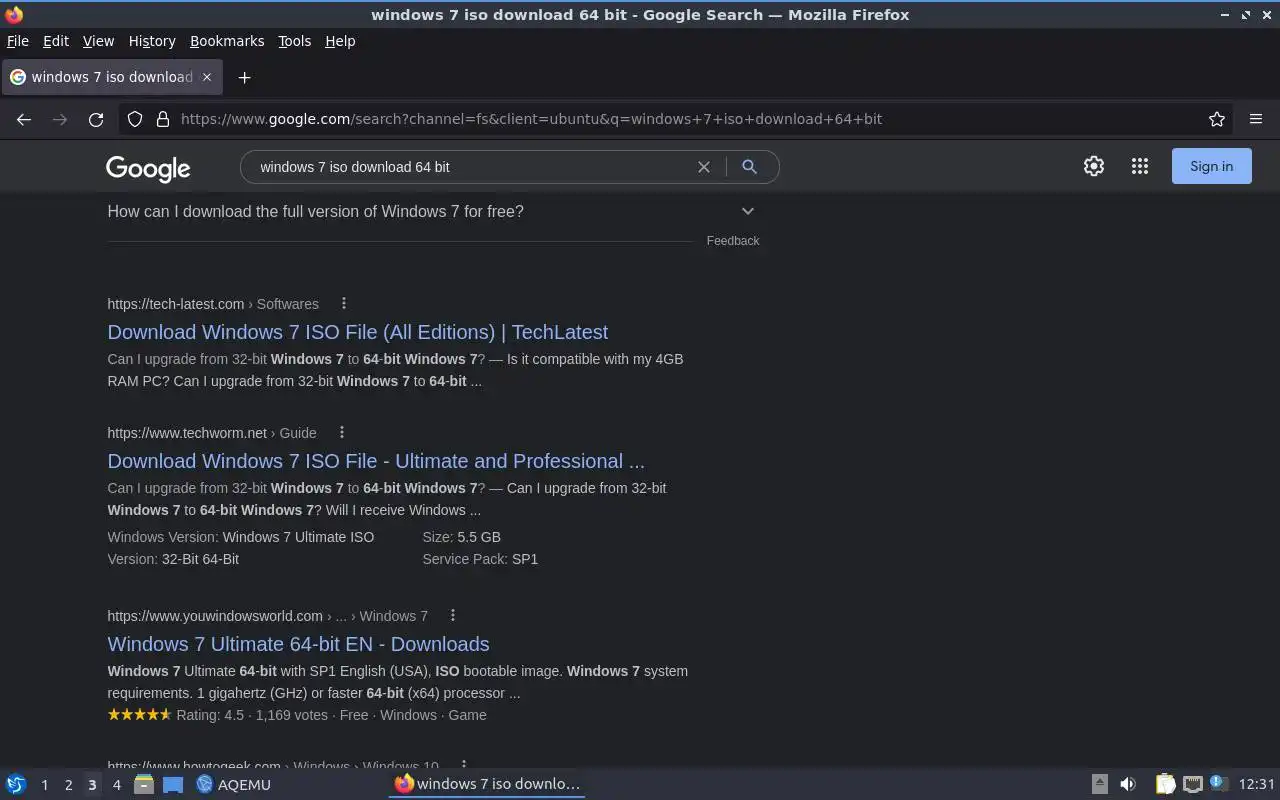Open the AQEMU taskbar launcher
Viewport: 1280px width, 800px height.
point(233,784)
